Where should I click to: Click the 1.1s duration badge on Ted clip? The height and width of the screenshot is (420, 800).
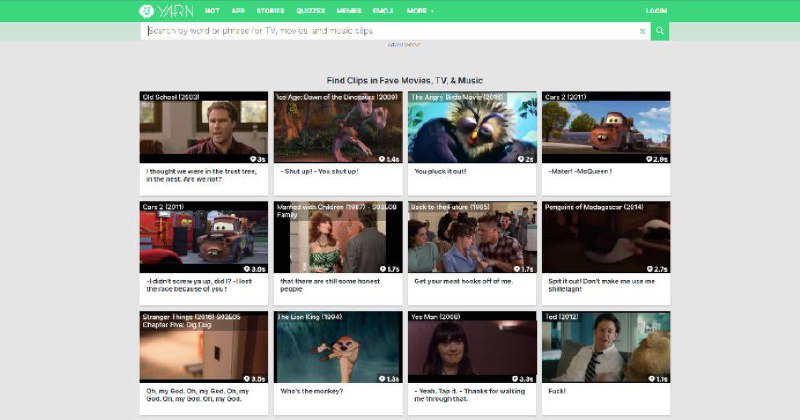[x=658, y=379]
